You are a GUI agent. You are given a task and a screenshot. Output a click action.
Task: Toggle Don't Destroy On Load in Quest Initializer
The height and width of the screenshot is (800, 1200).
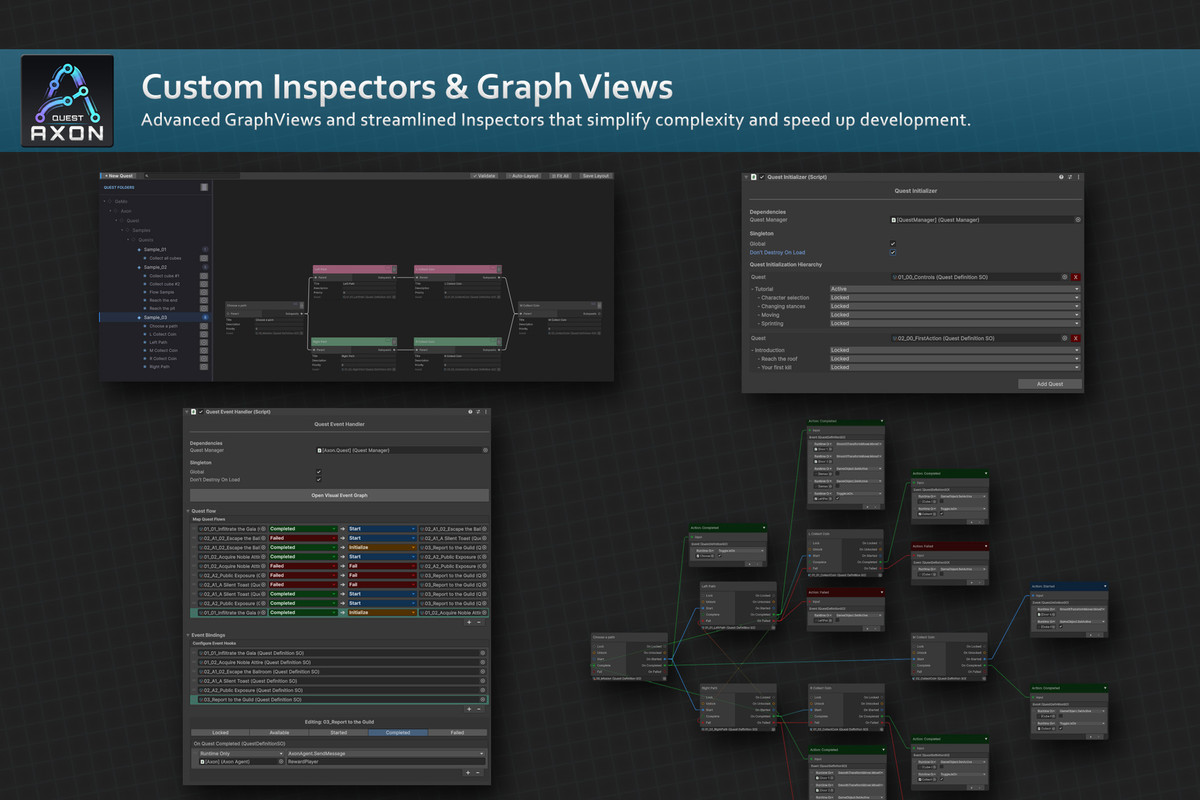pyautogui.click(x=892, y=252)
